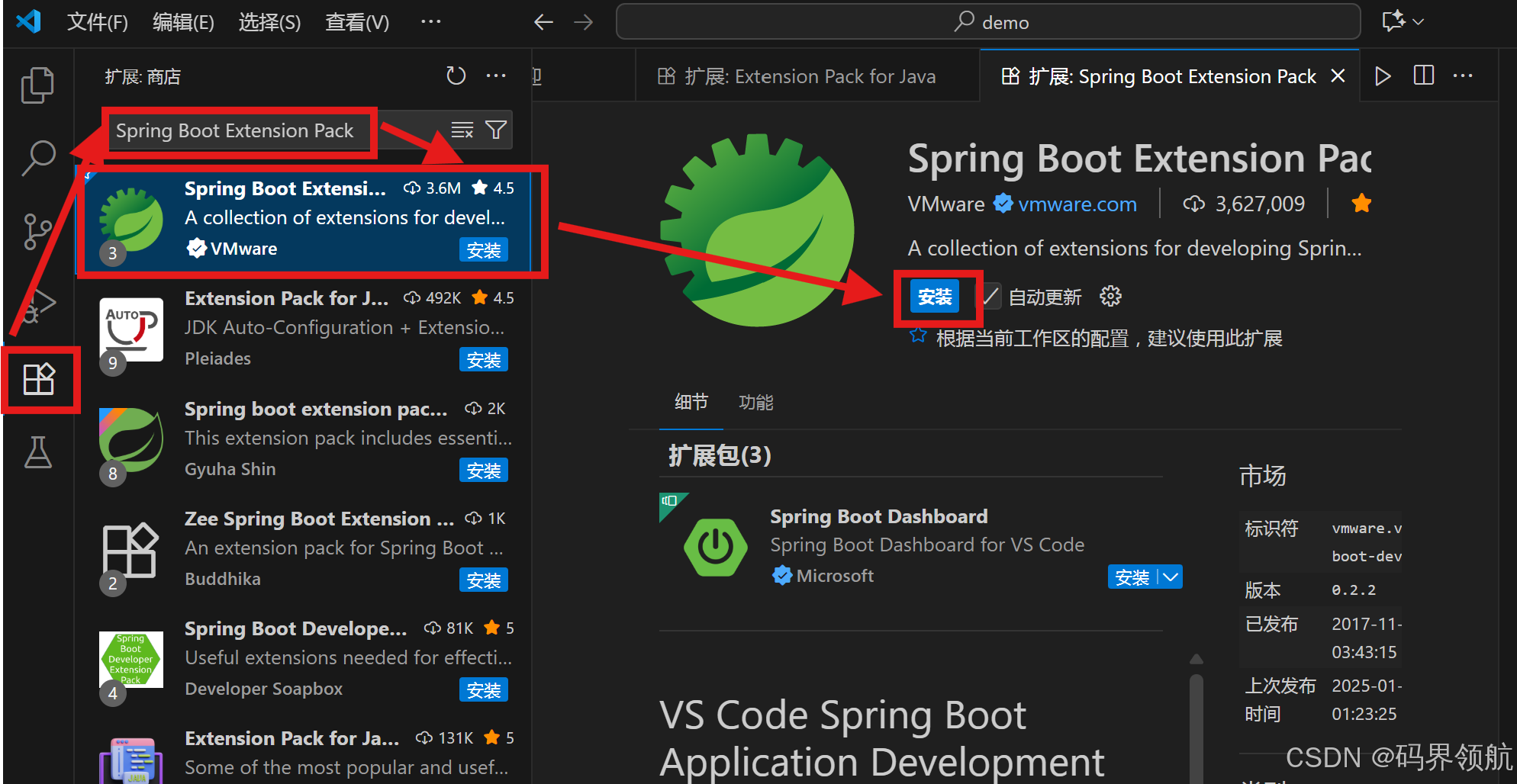Screen dimensions: 1517x784
Task: Switch to the 细节 details tab
Action: [x=691, y=402]
